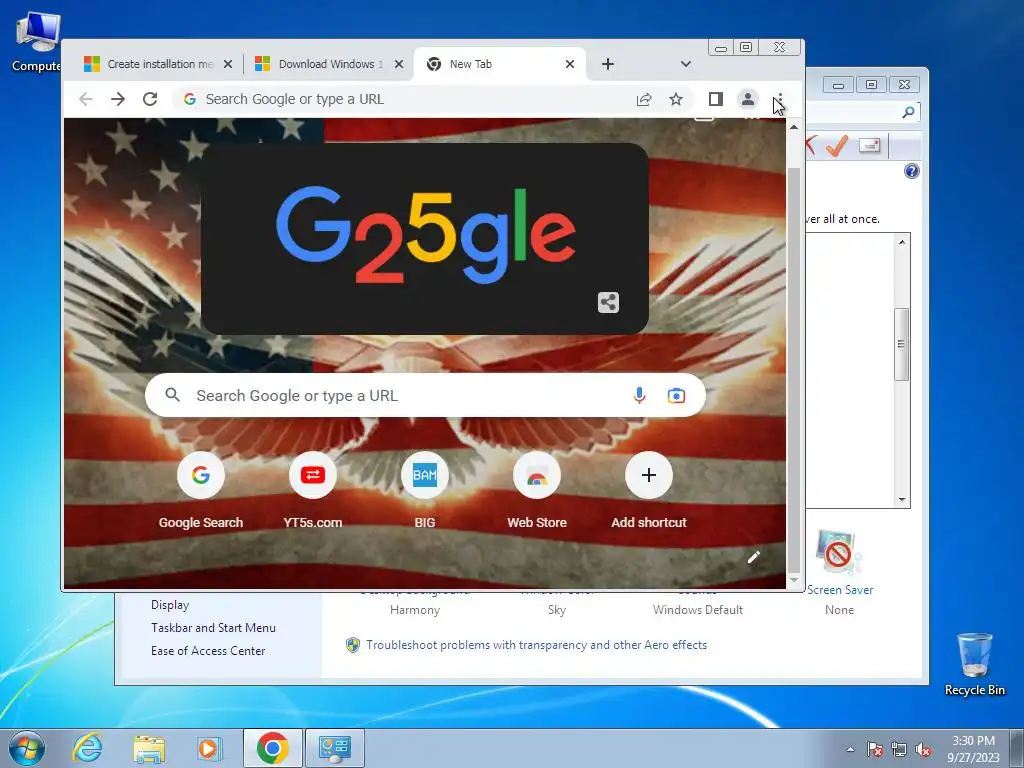The height and width of the screenshot is (768, 1024).
Task: Open the Google Search shortcut
Action: 200,490
